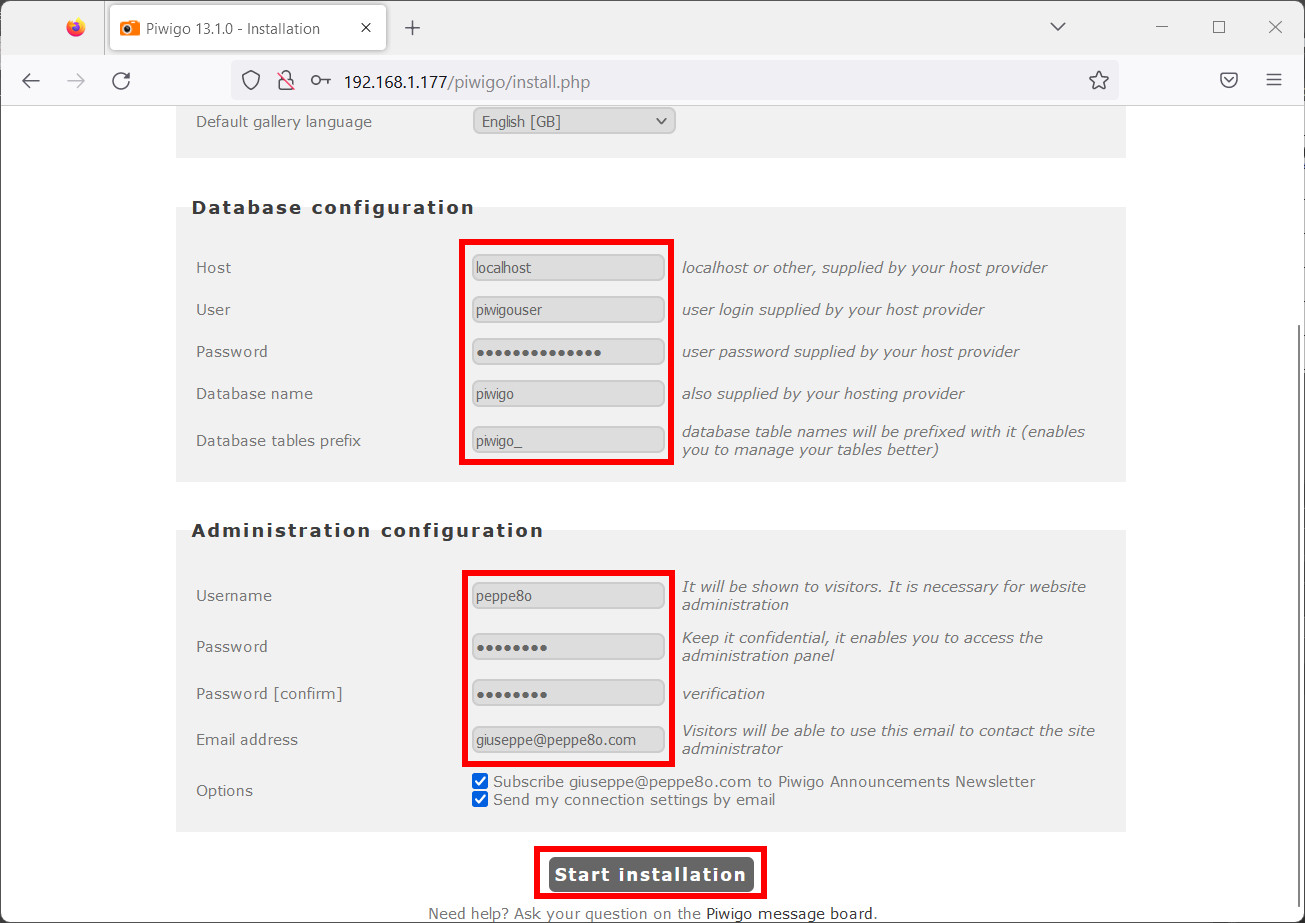Click 'user login supplied by your host provider'
This screenshot has height=923, width=1305.
point(833,310)
